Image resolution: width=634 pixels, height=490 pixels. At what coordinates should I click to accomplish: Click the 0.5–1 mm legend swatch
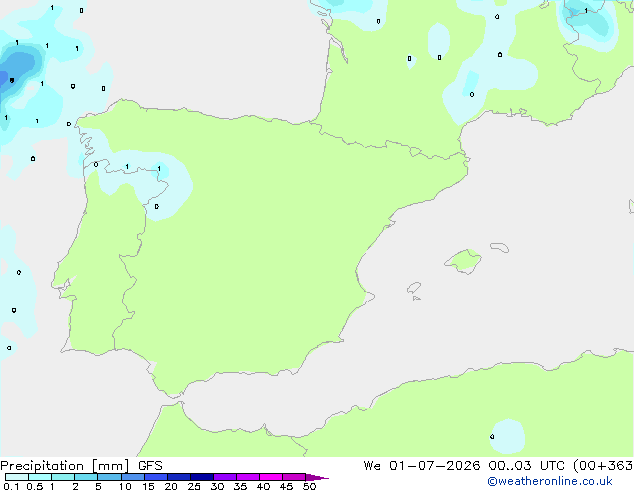(40, 477)
